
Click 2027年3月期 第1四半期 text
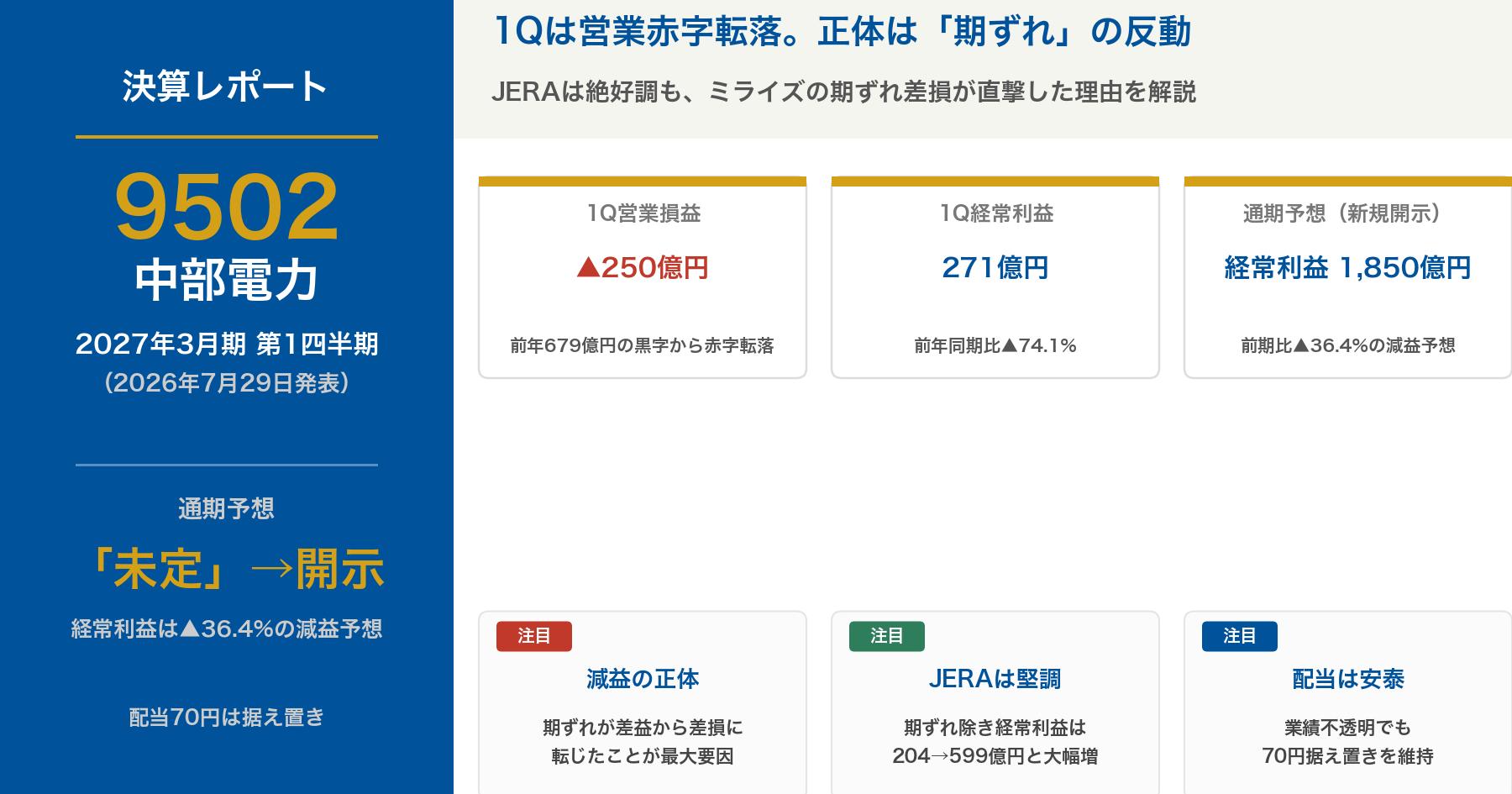coord(227,344)
